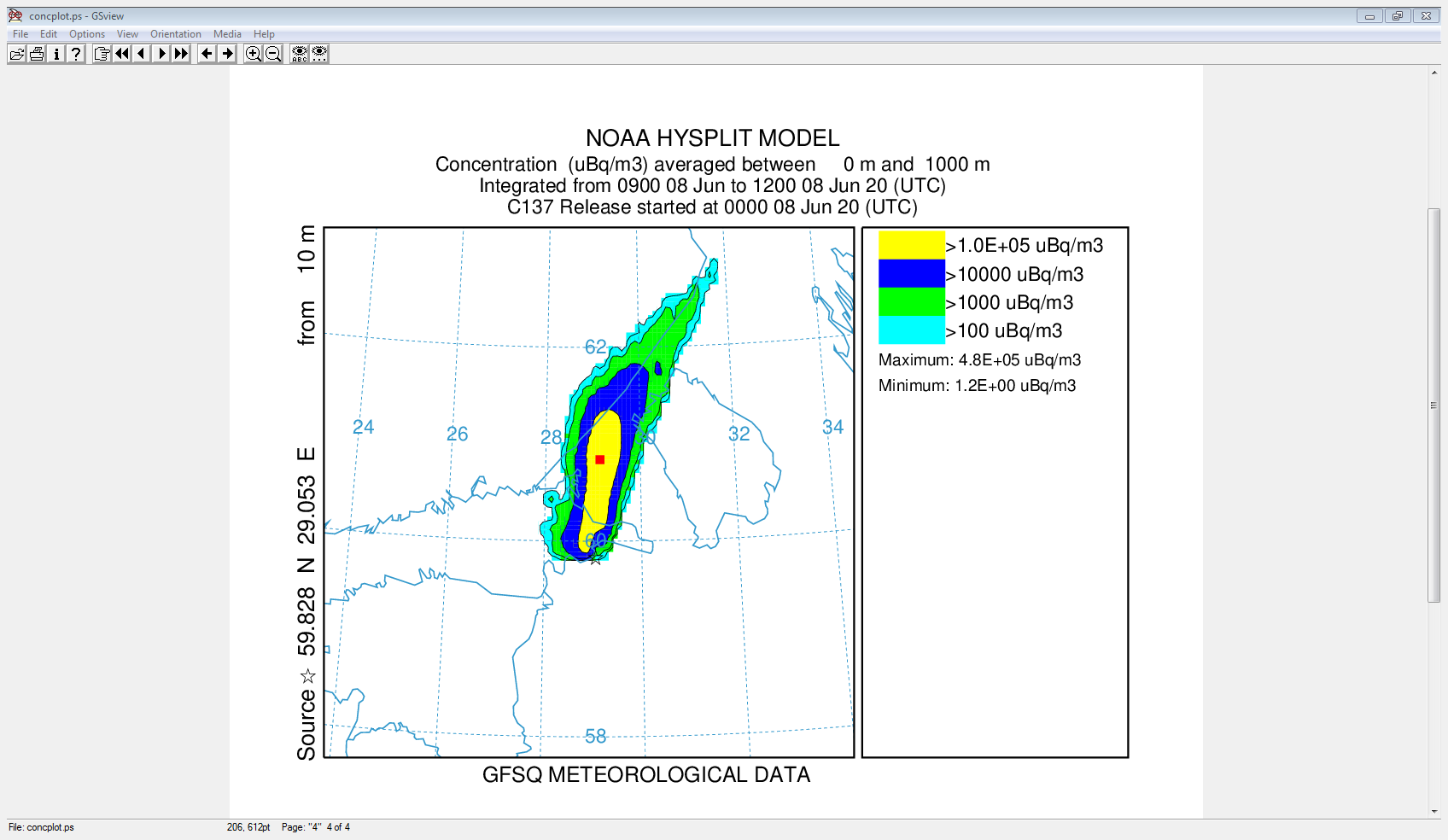Zoom out with the magnifier minus icon
This screenshot has width=1448, height=840.
[273, 54]
